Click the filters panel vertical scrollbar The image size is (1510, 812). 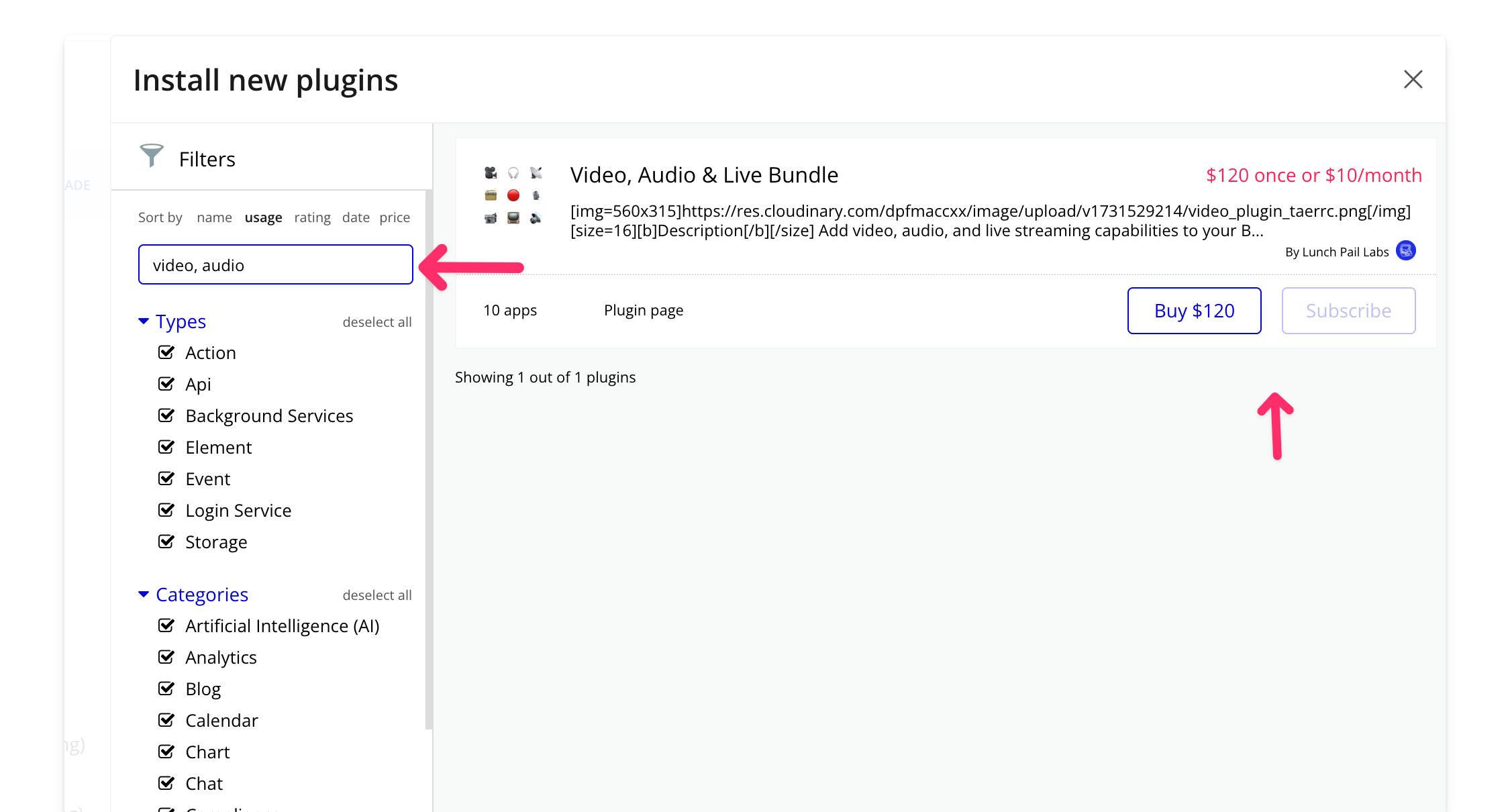[x=429, y=459]
